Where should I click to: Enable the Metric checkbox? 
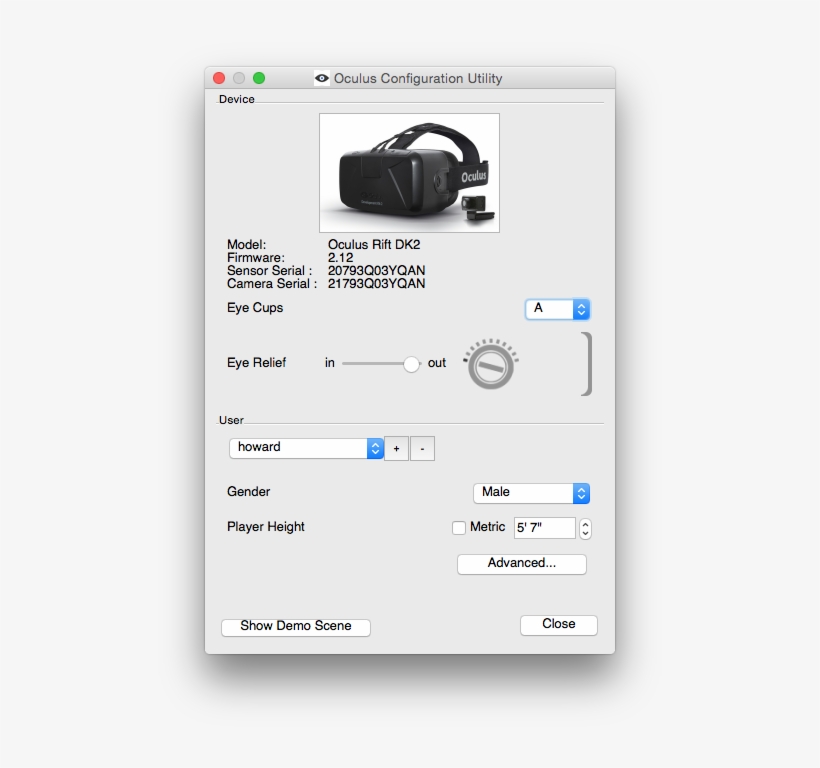[x=459, y=528]
